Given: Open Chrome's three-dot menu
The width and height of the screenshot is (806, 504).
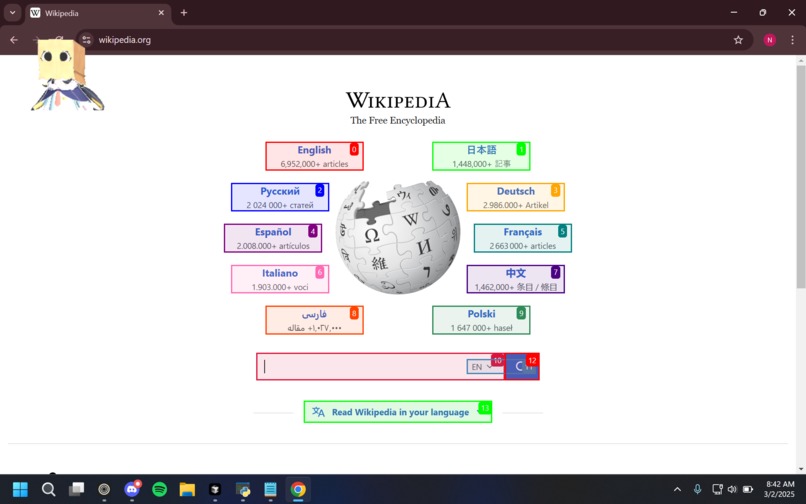Looking at the screenshot, I should [x=792, y=40].
